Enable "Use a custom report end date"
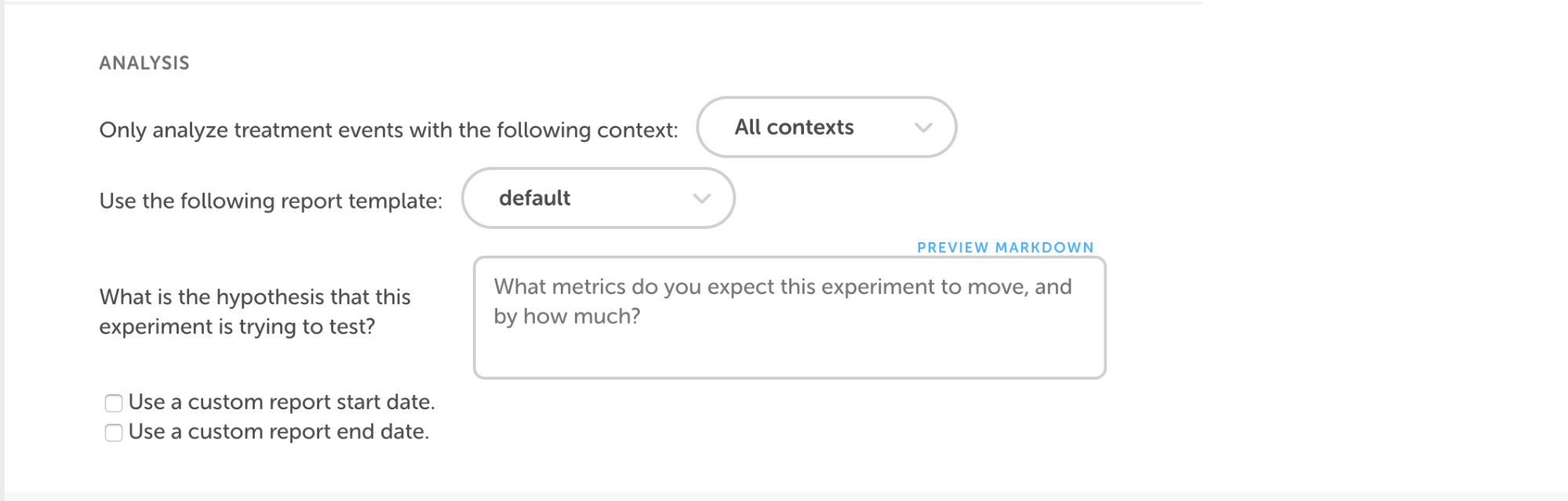The image size is (1568, 501). (112, 431)
